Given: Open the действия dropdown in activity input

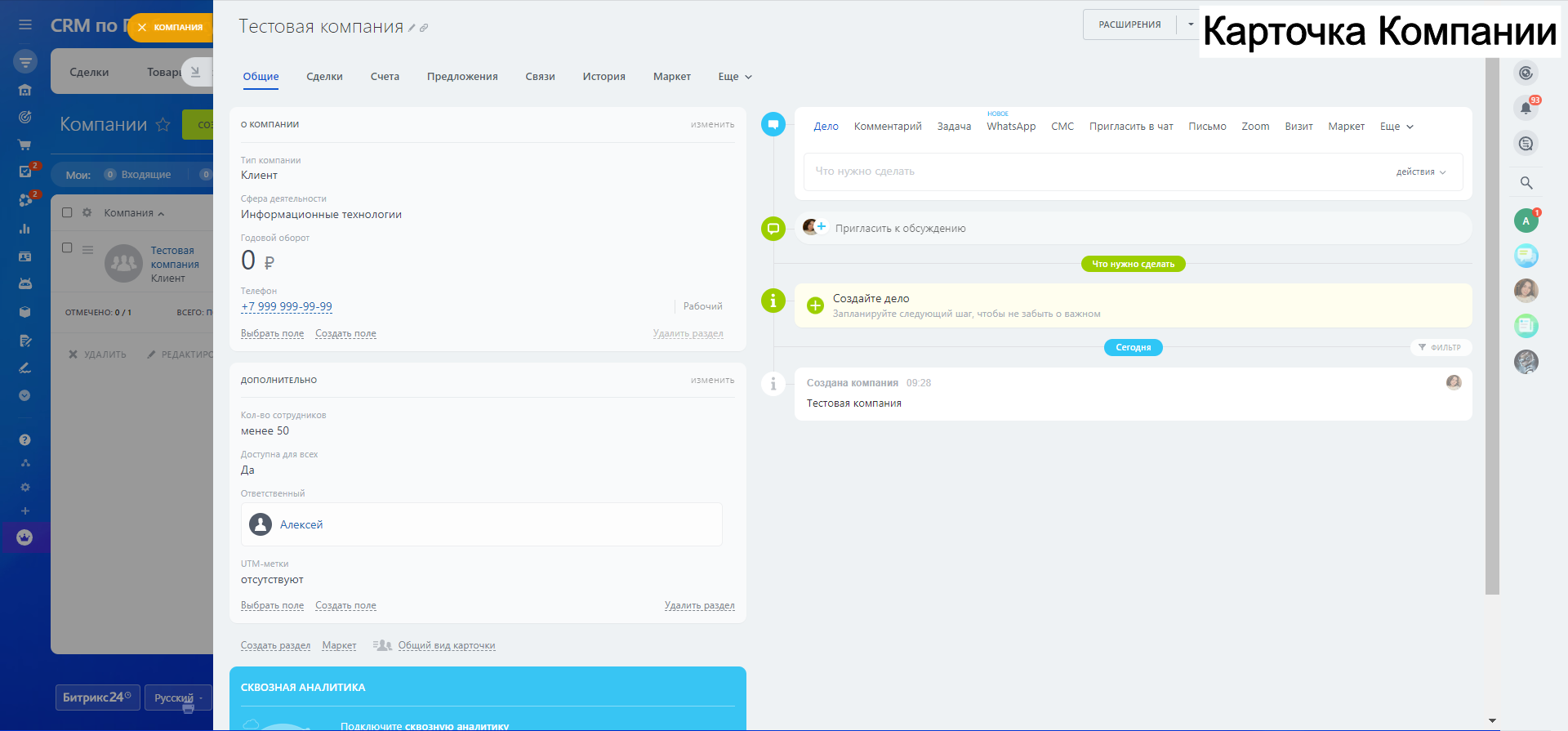Looking at the screenshot, I should [1420, 172].
